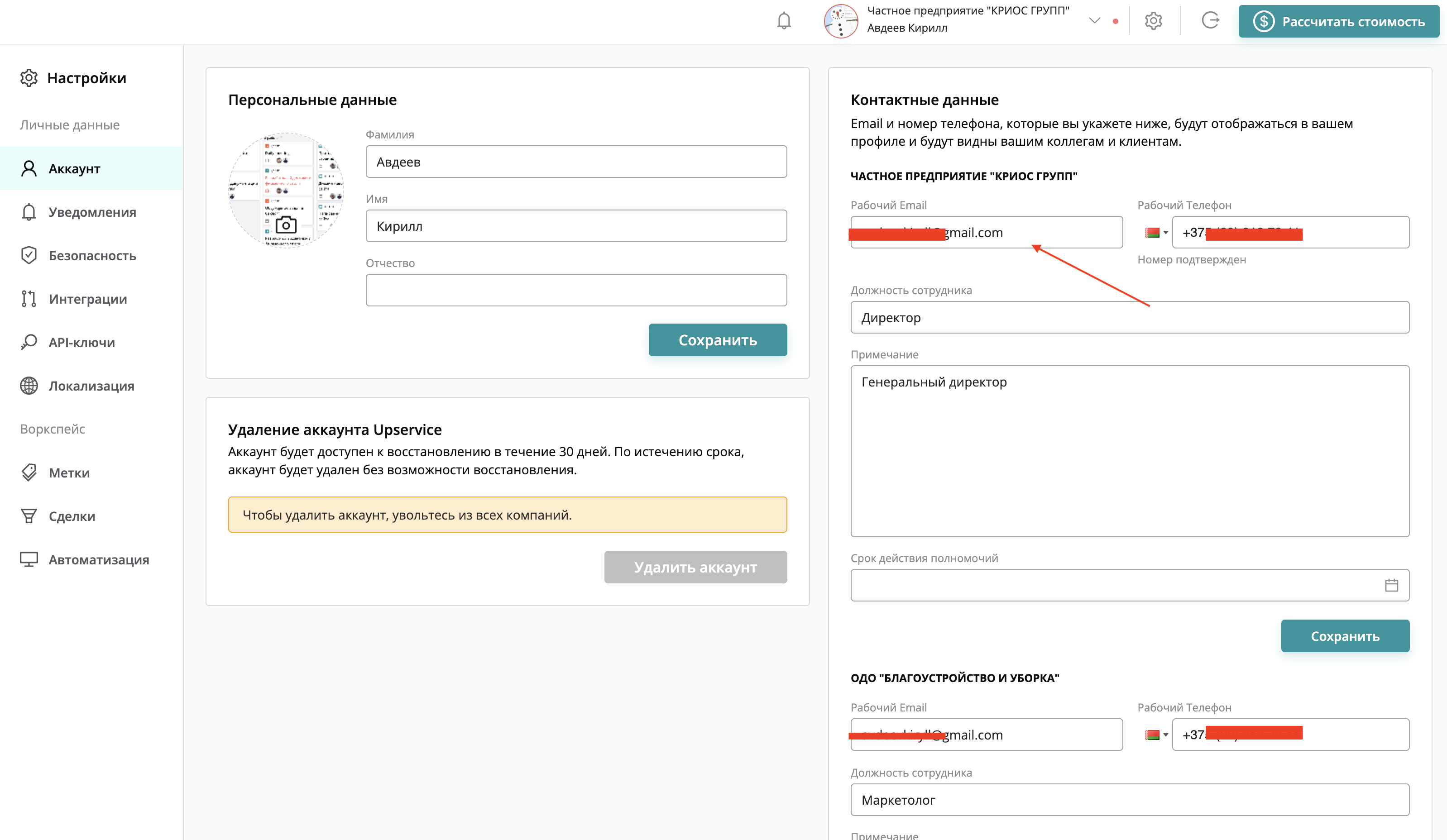Click the logout arrow icon in header

click(x=1210, y=21)
